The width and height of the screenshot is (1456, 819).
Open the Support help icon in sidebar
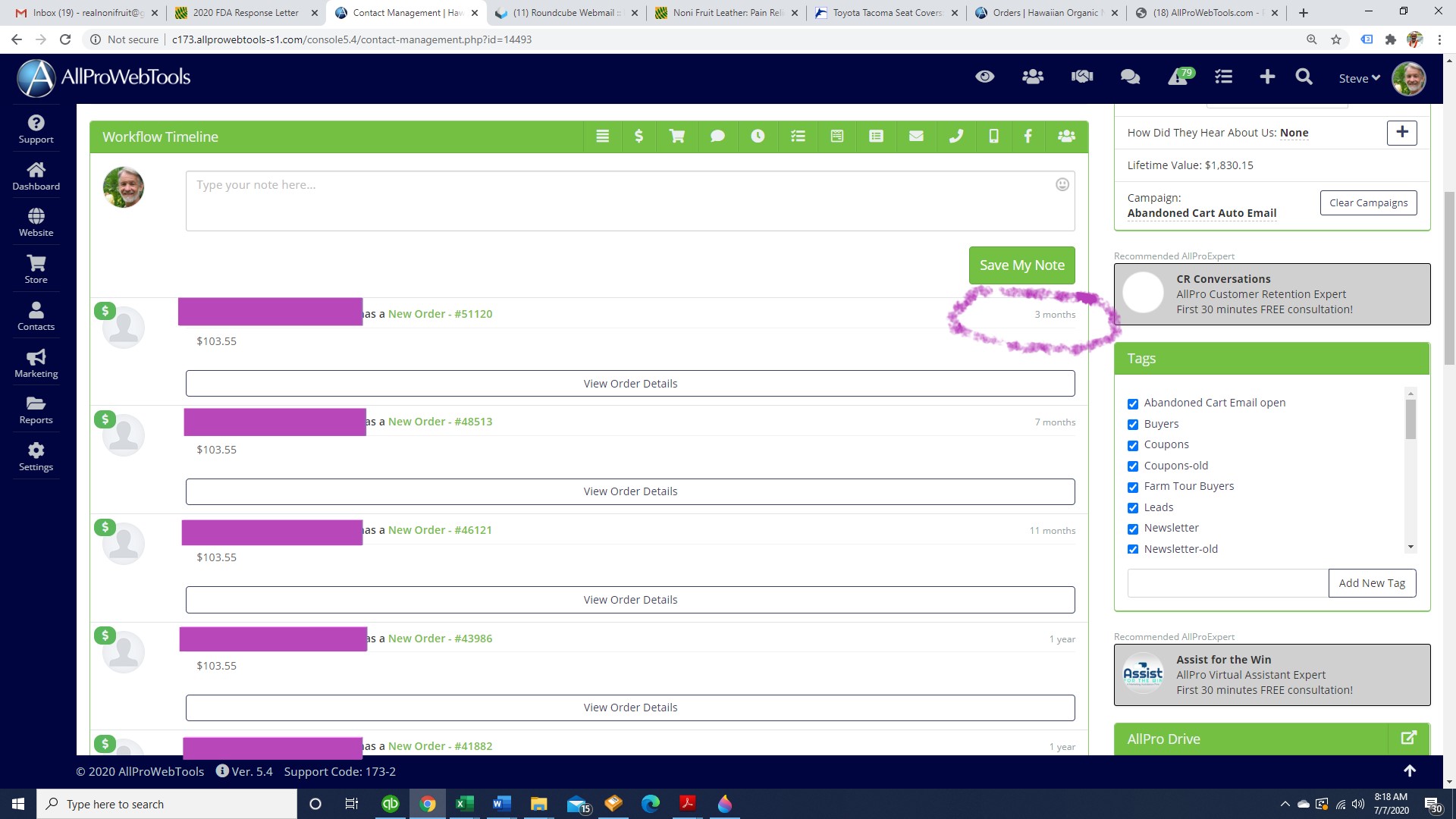pos(36,129)
